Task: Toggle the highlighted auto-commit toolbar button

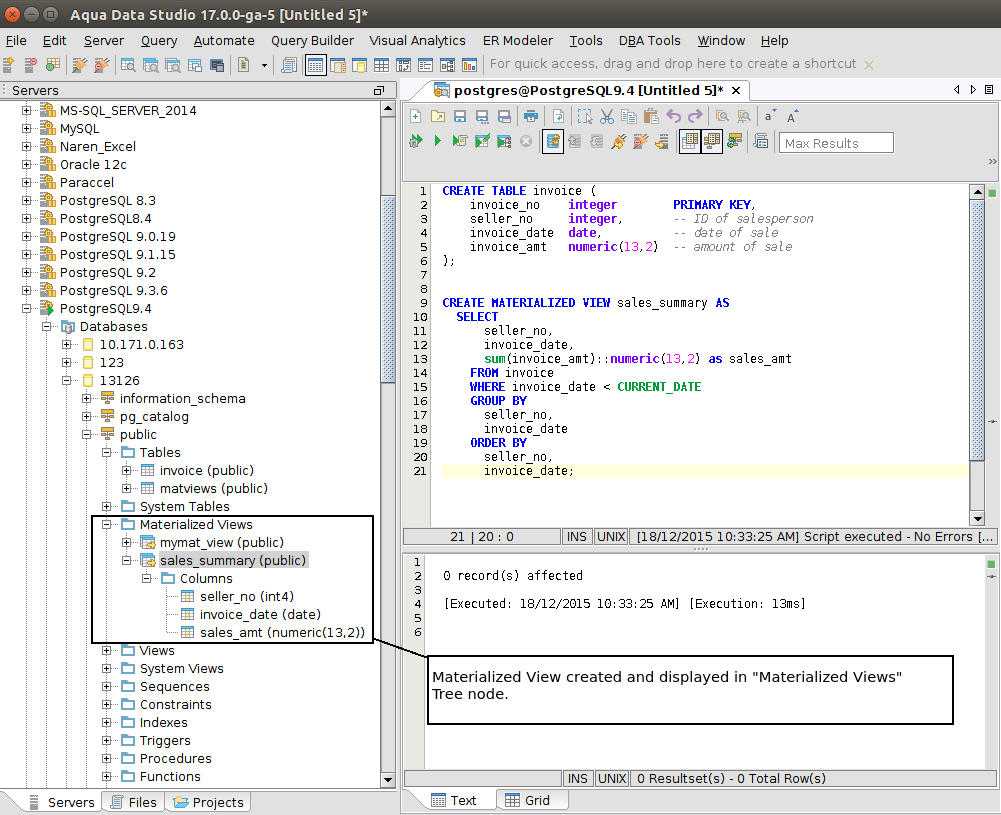Action: tap(553, 142)
